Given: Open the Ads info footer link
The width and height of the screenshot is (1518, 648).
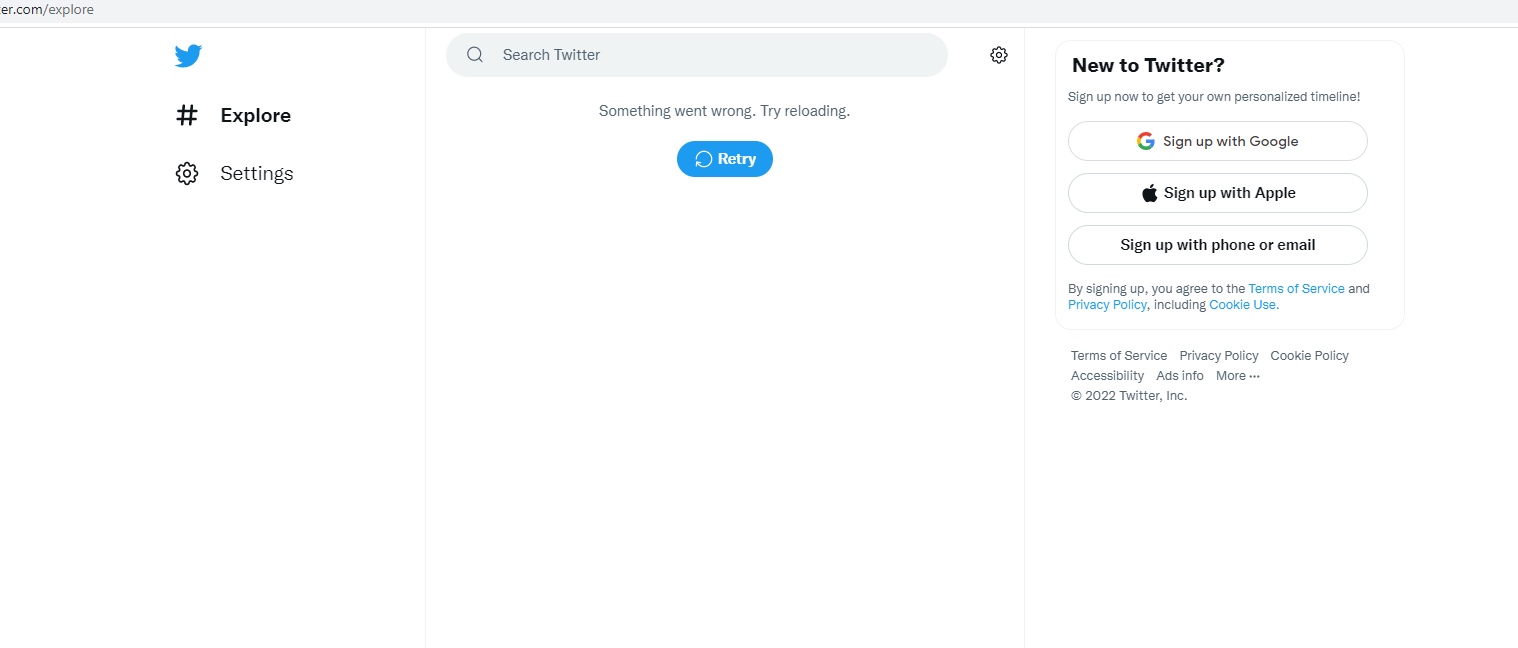Looking at the screenshot, I should [1180, 376].
